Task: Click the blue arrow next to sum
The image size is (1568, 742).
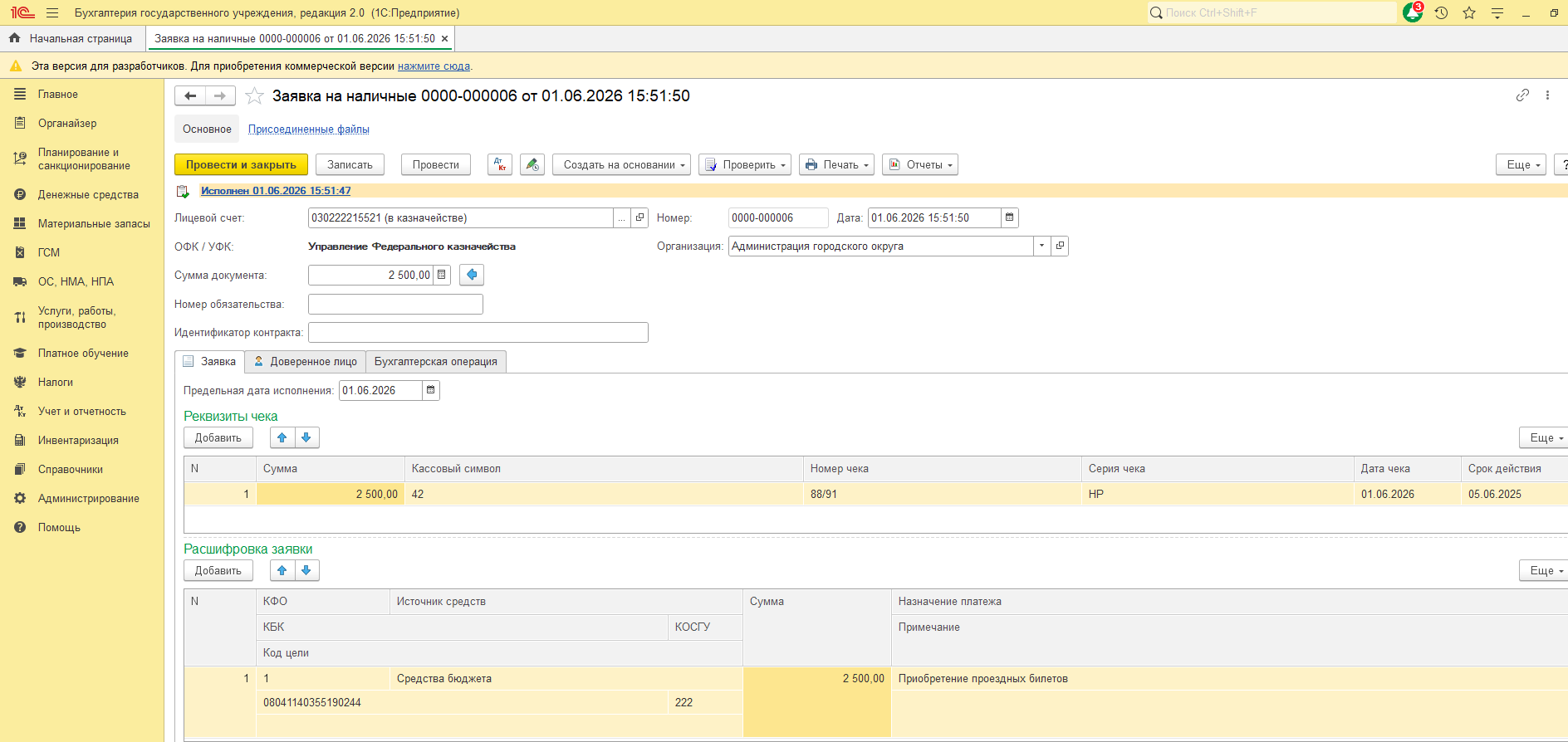Action: click(x=472, y=275)
